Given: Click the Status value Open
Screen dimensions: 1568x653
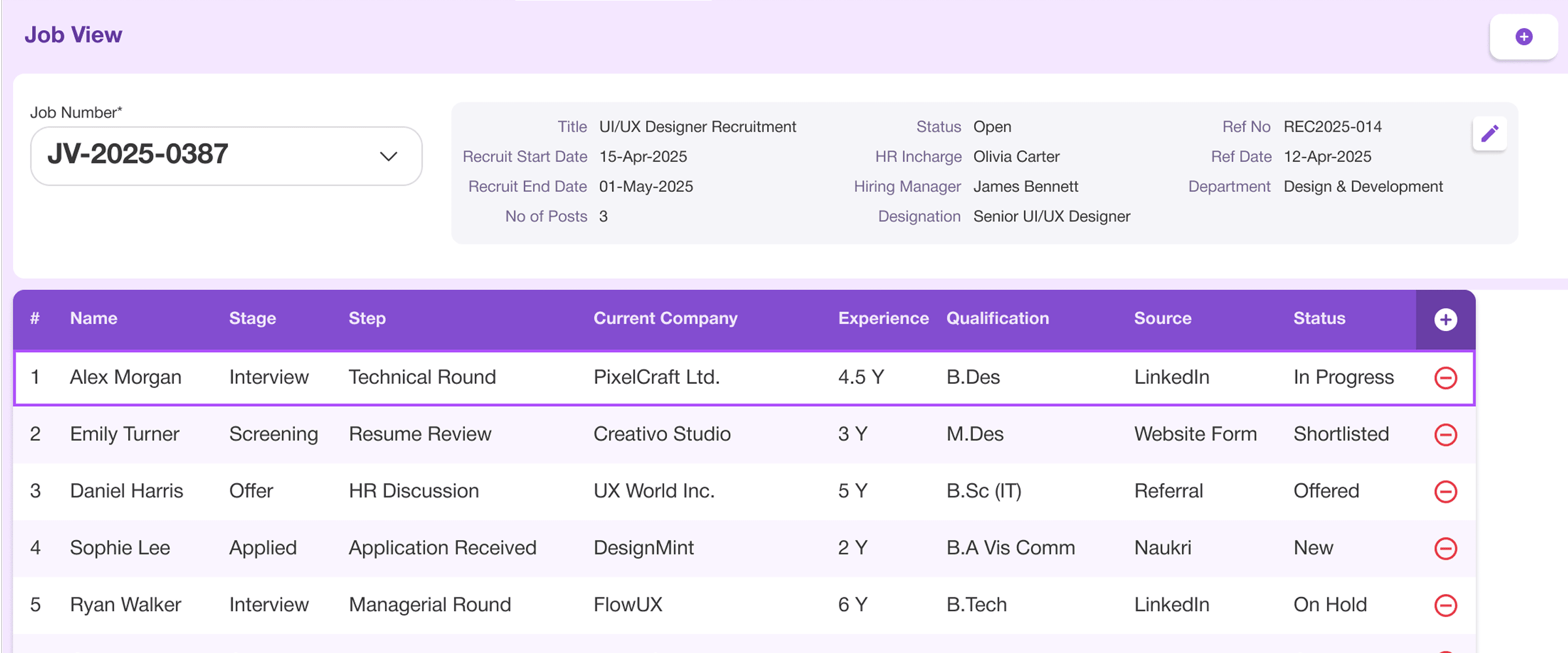Looking at the screenshot, I should coord(992,127).
